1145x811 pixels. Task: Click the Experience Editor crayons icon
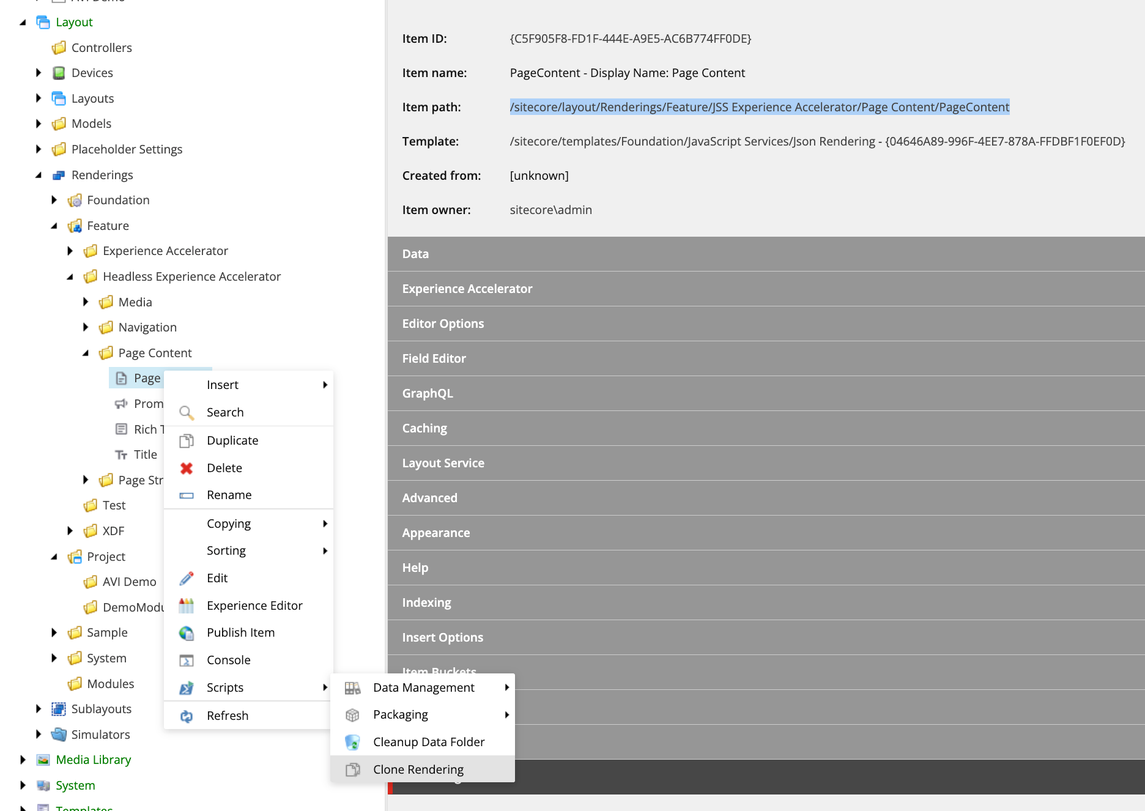click(x=186, y=606)
